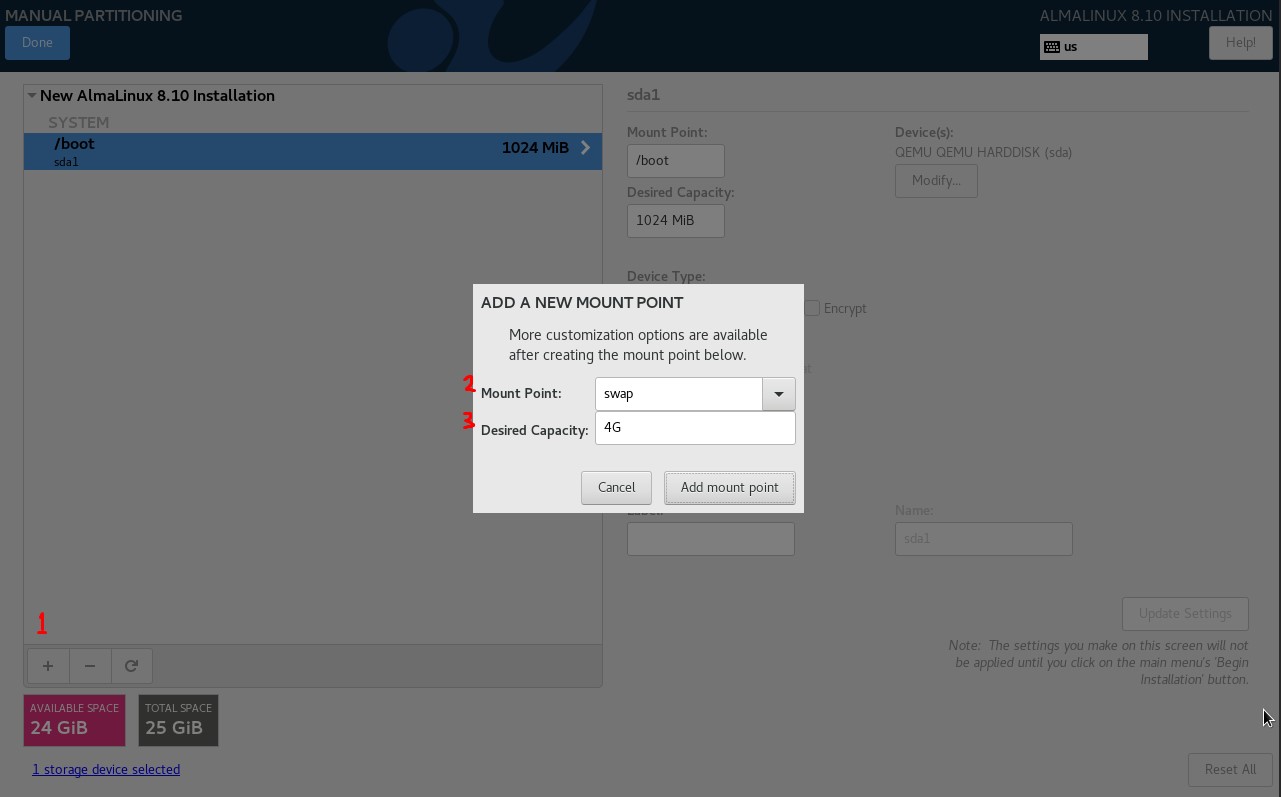Click the chevron arrow on /boot row
This screenshot has width=1281, height=797.
point(585,148)
